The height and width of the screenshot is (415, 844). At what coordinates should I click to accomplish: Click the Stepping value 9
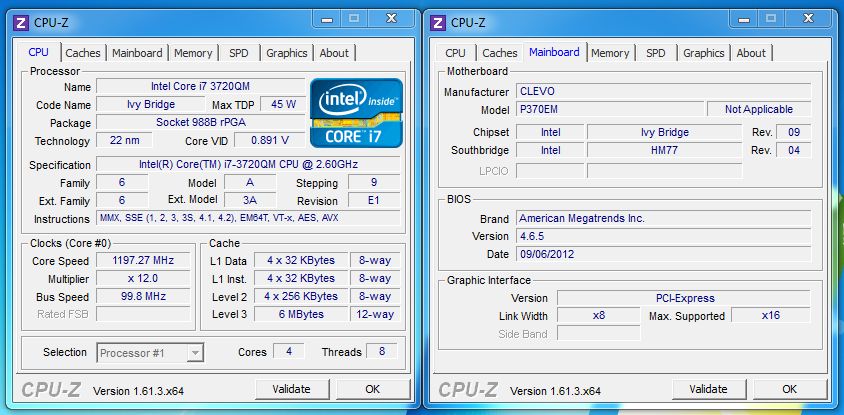(374, 182)
